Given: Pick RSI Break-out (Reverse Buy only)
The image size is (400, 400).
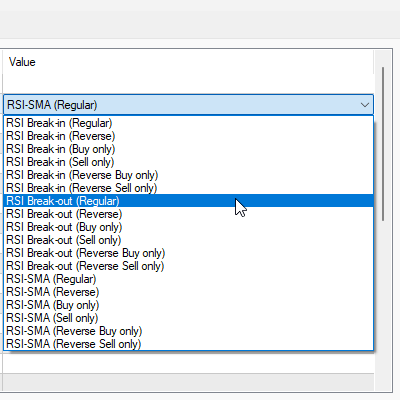Looking at the screenshot, I should [x=189, y=253].
